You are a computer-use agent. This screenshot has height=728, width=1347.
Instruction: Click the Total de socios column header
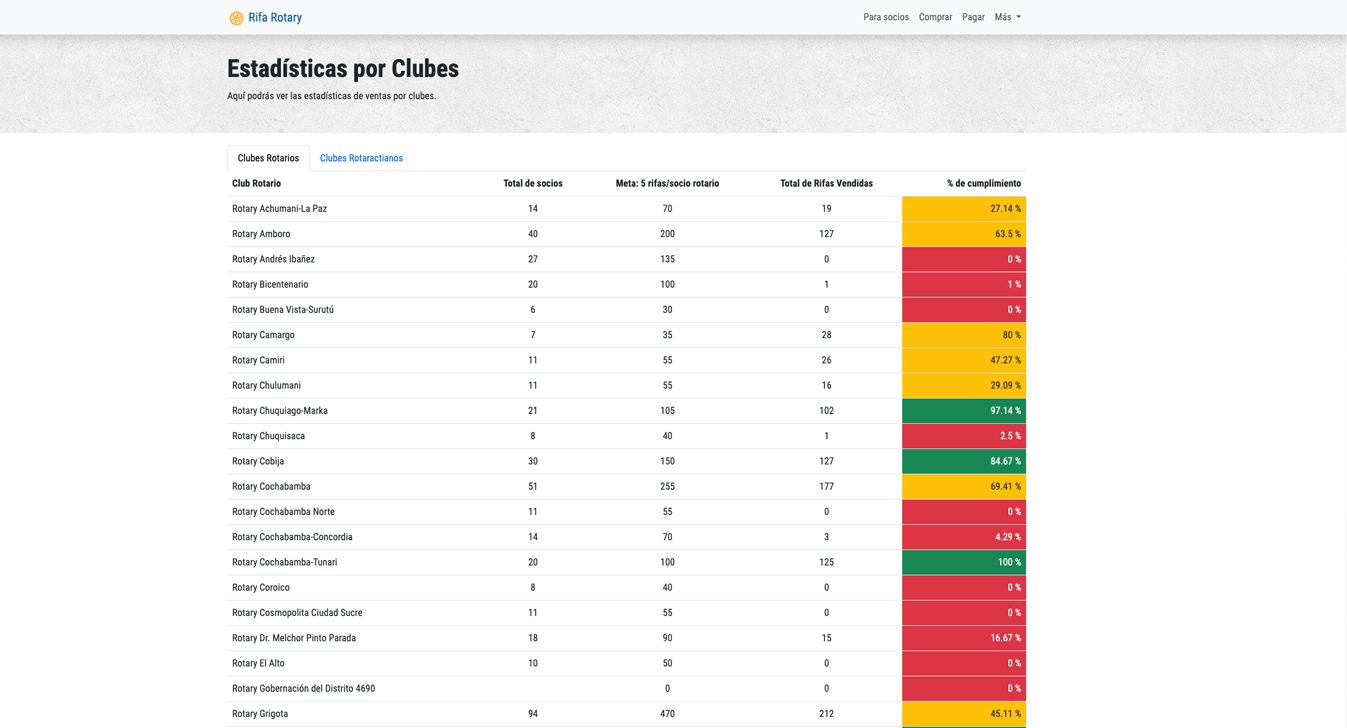tap(532, 184)
